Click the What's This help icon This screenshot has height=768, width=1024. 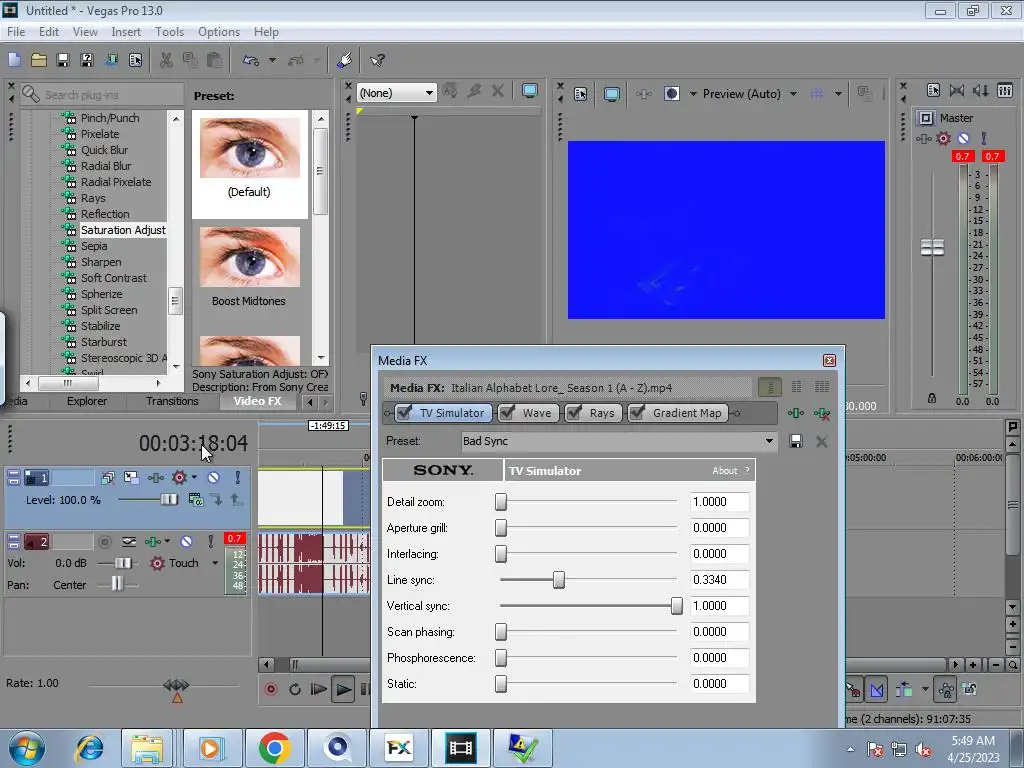tap(377, 60)
